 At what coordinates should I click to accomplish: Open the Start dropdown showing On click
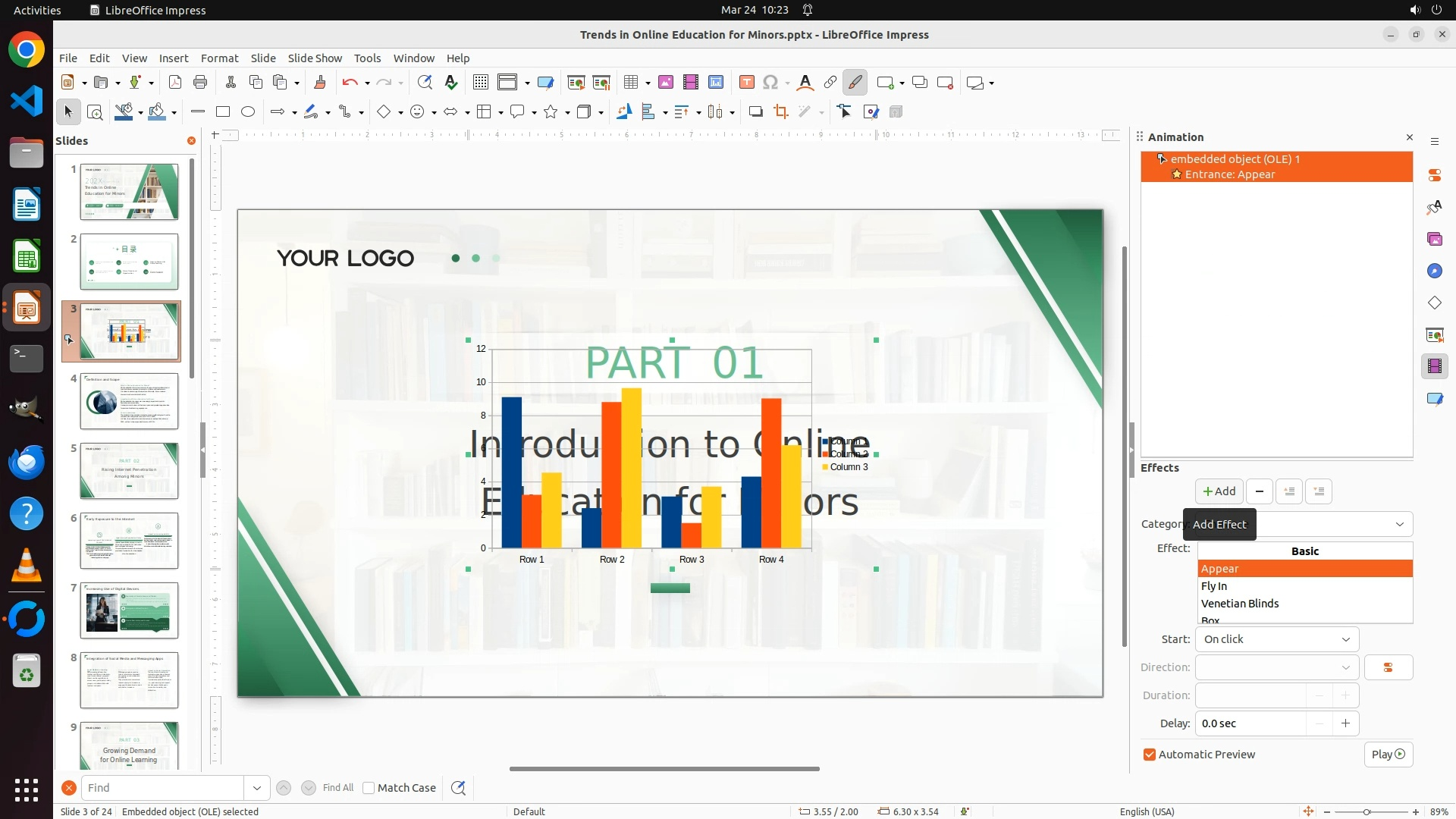pos(1277,639)
